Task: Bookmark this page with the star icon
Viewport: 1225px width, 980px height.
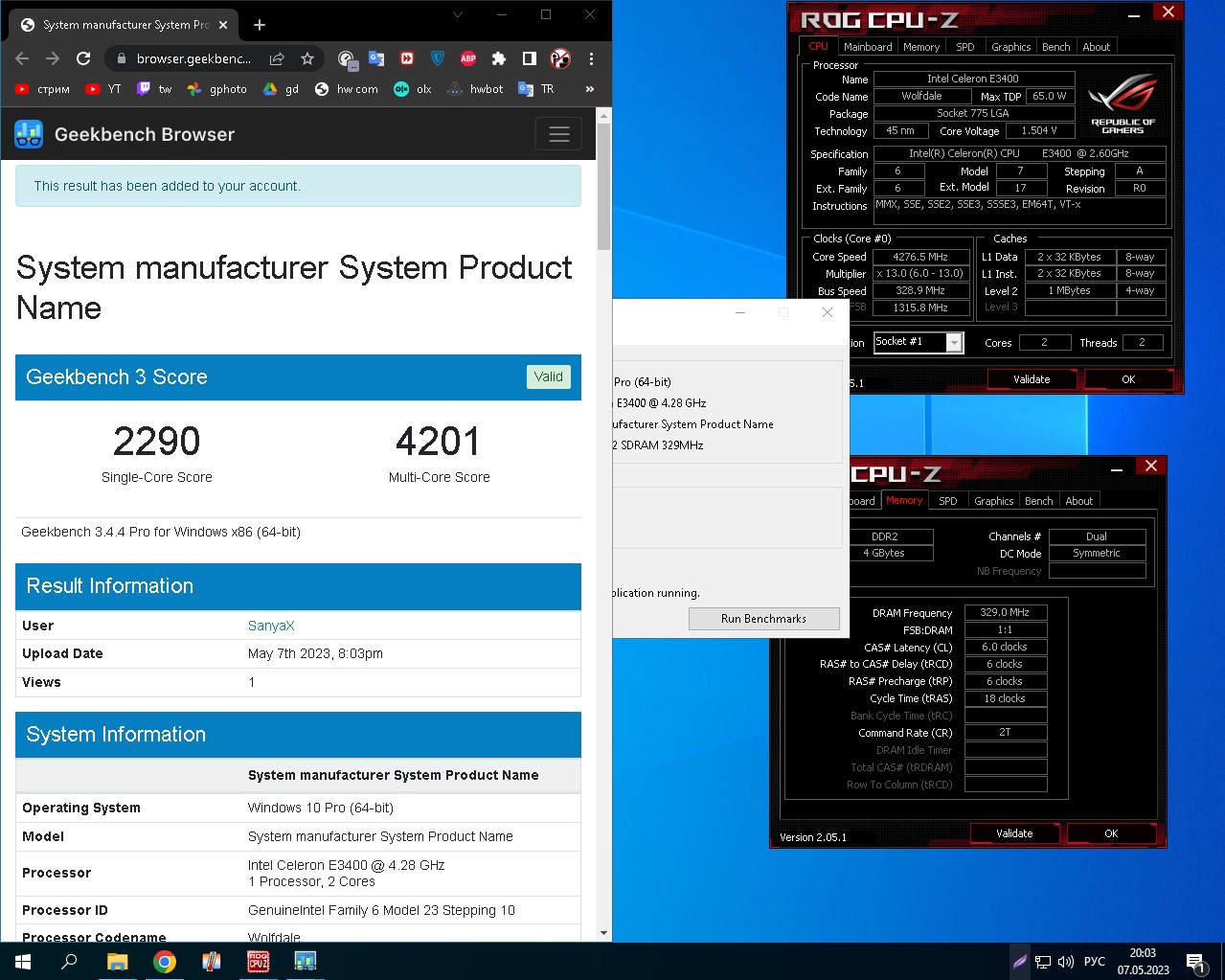Action: (x=307, y=58)
